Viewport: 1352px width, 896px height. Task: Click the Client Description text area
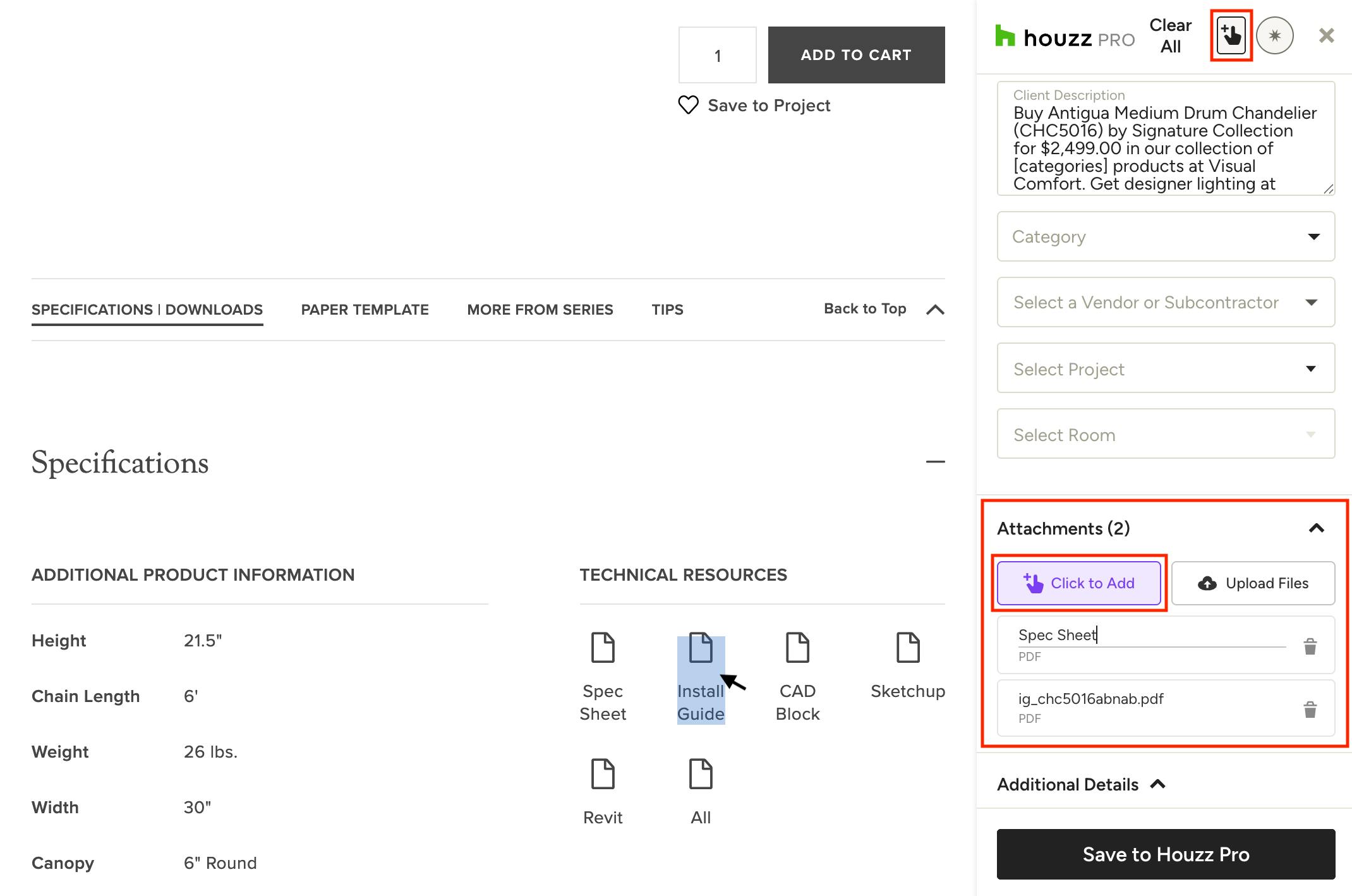(1166, 138)
